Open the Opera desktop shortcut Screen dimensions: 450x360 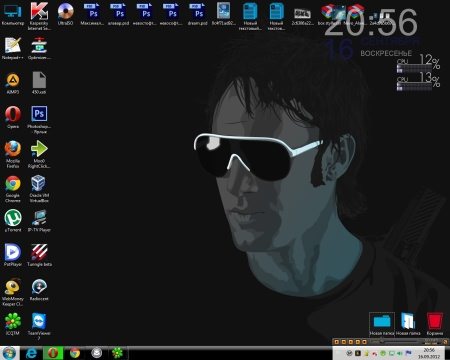click(x=13, y=117)
